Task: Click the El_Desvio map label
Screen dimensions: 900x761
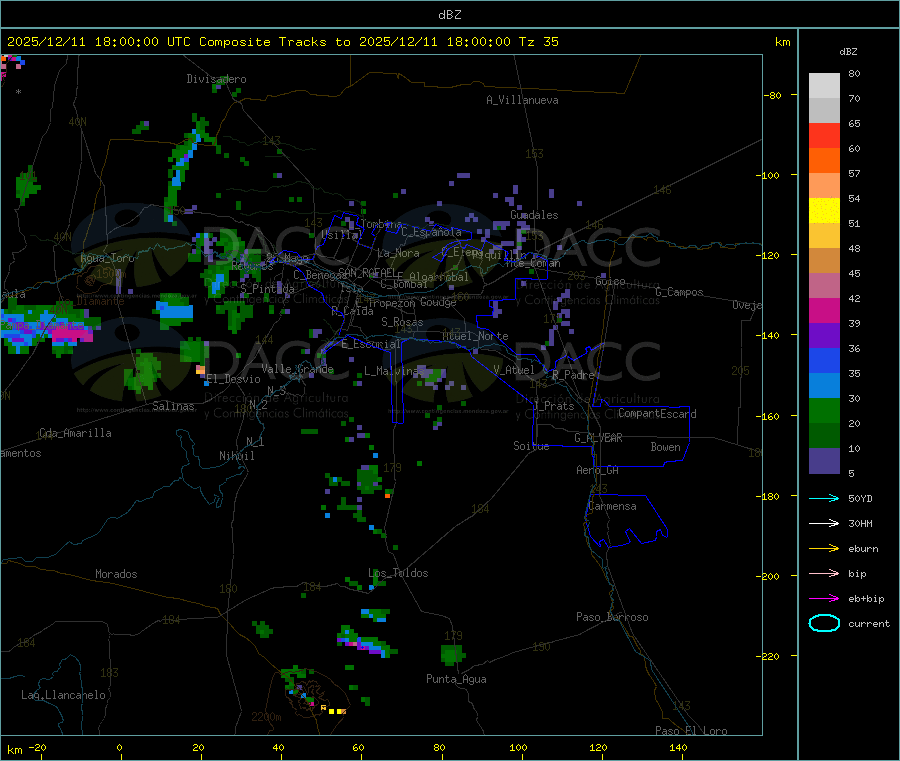Action: tap(234, 379)
